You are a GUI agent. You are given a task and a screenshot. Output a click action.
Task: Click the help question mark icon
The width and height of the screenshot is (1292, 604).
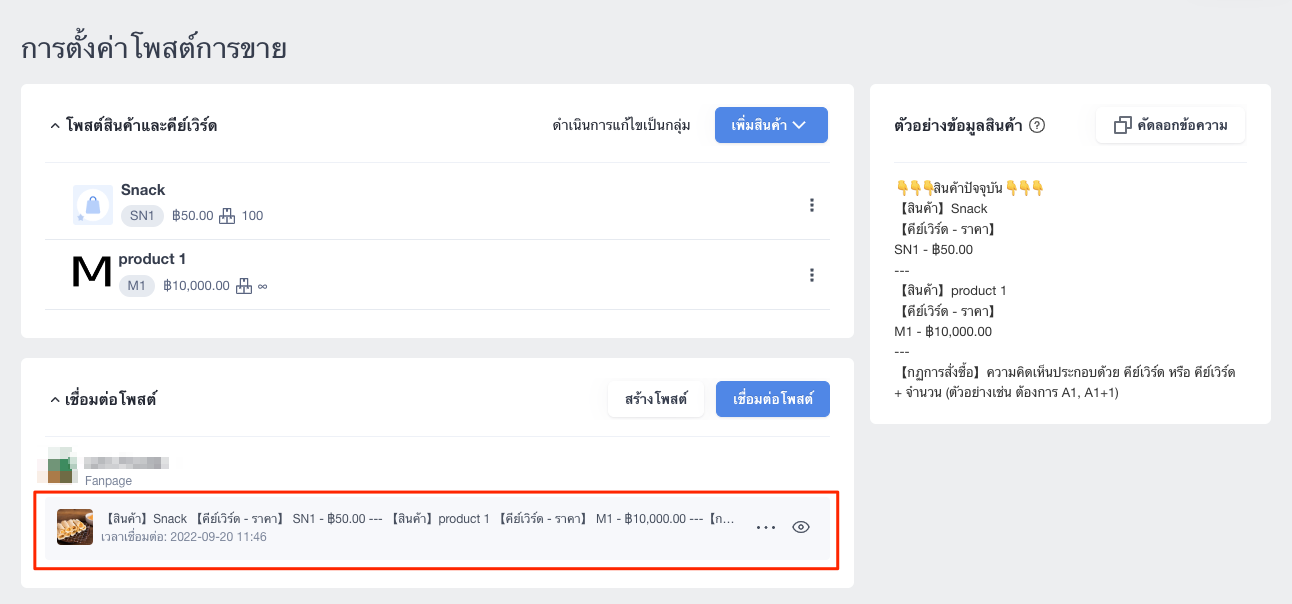[1037, 125]
